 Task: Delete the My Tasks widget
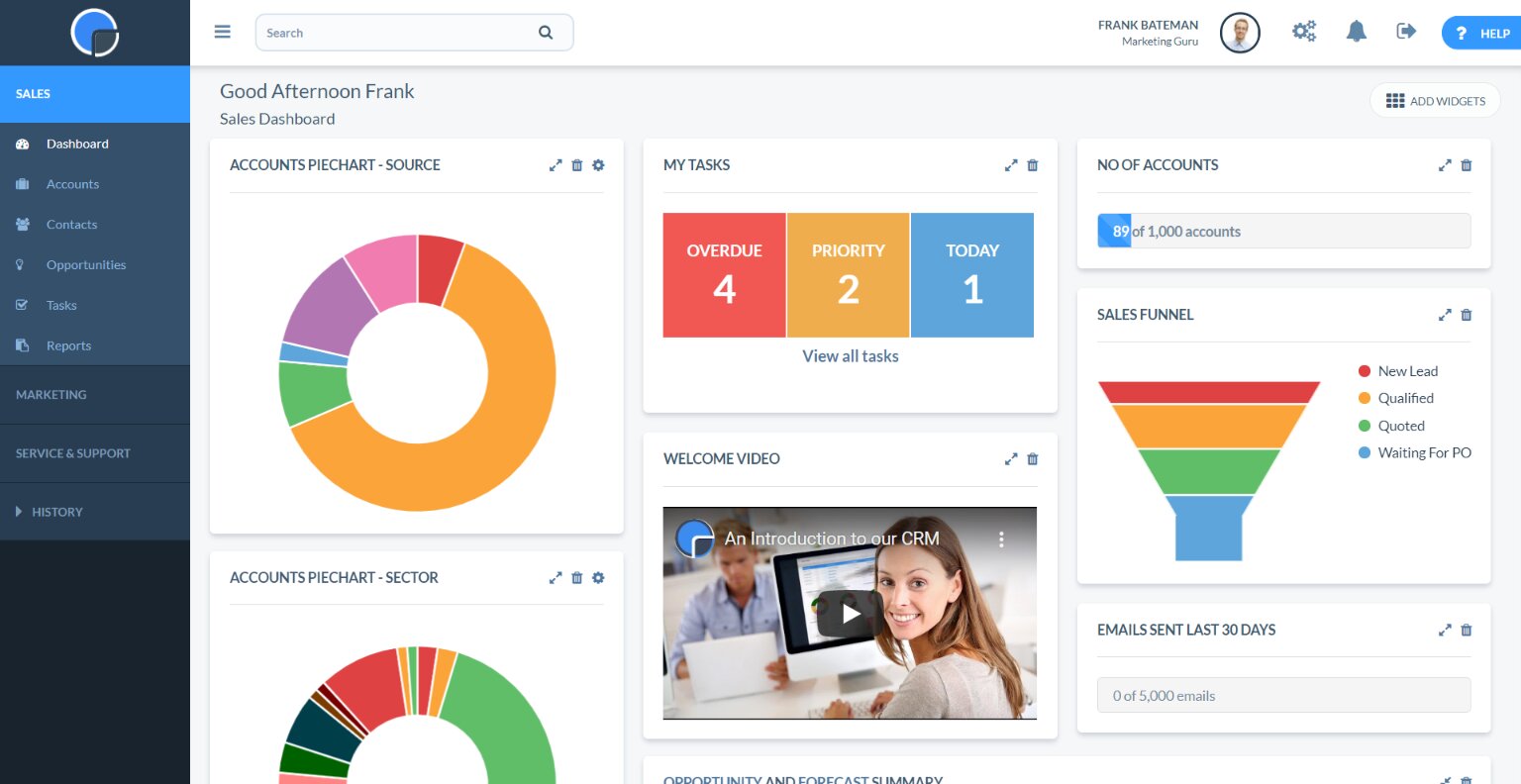[x=1033, y=165]
